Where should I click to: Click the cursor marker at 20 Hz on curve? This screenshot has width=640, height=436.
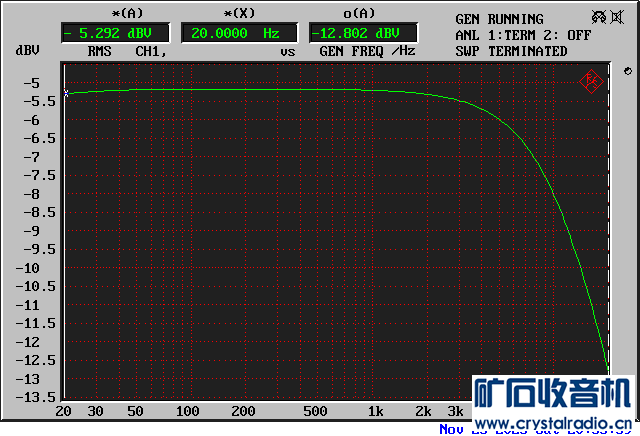tap(66, 93)
